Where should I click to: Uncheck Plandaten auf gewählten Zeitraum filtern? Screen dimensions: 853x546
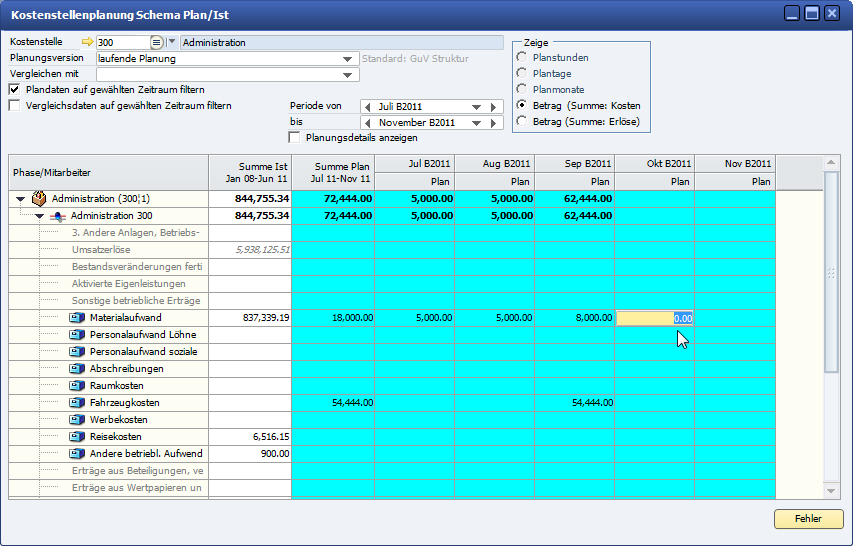pos(14,90)
